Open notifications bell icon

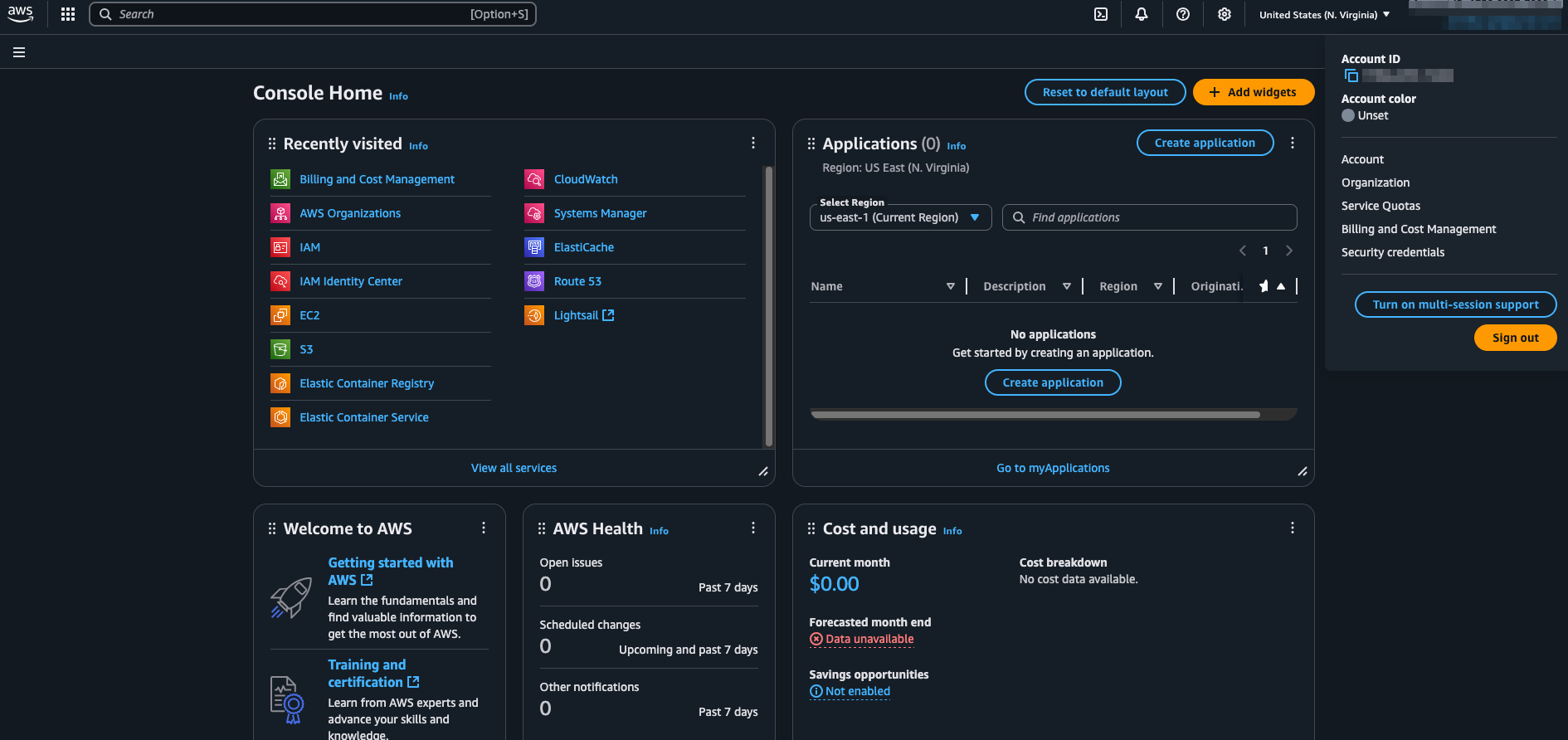[1142, 14]
